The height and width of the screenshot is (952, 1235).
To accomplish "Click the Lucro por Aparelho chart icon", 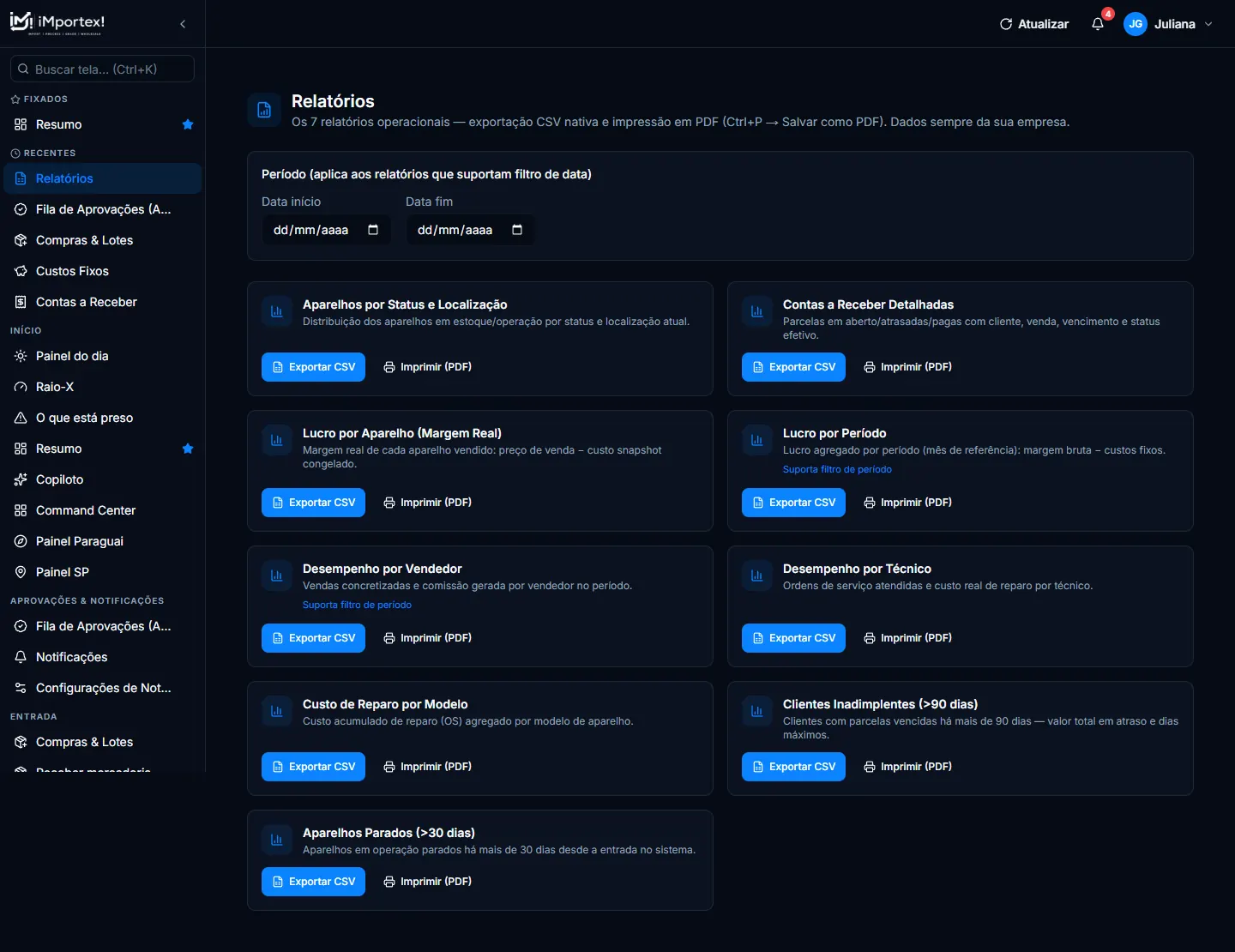I will [277, 440].
